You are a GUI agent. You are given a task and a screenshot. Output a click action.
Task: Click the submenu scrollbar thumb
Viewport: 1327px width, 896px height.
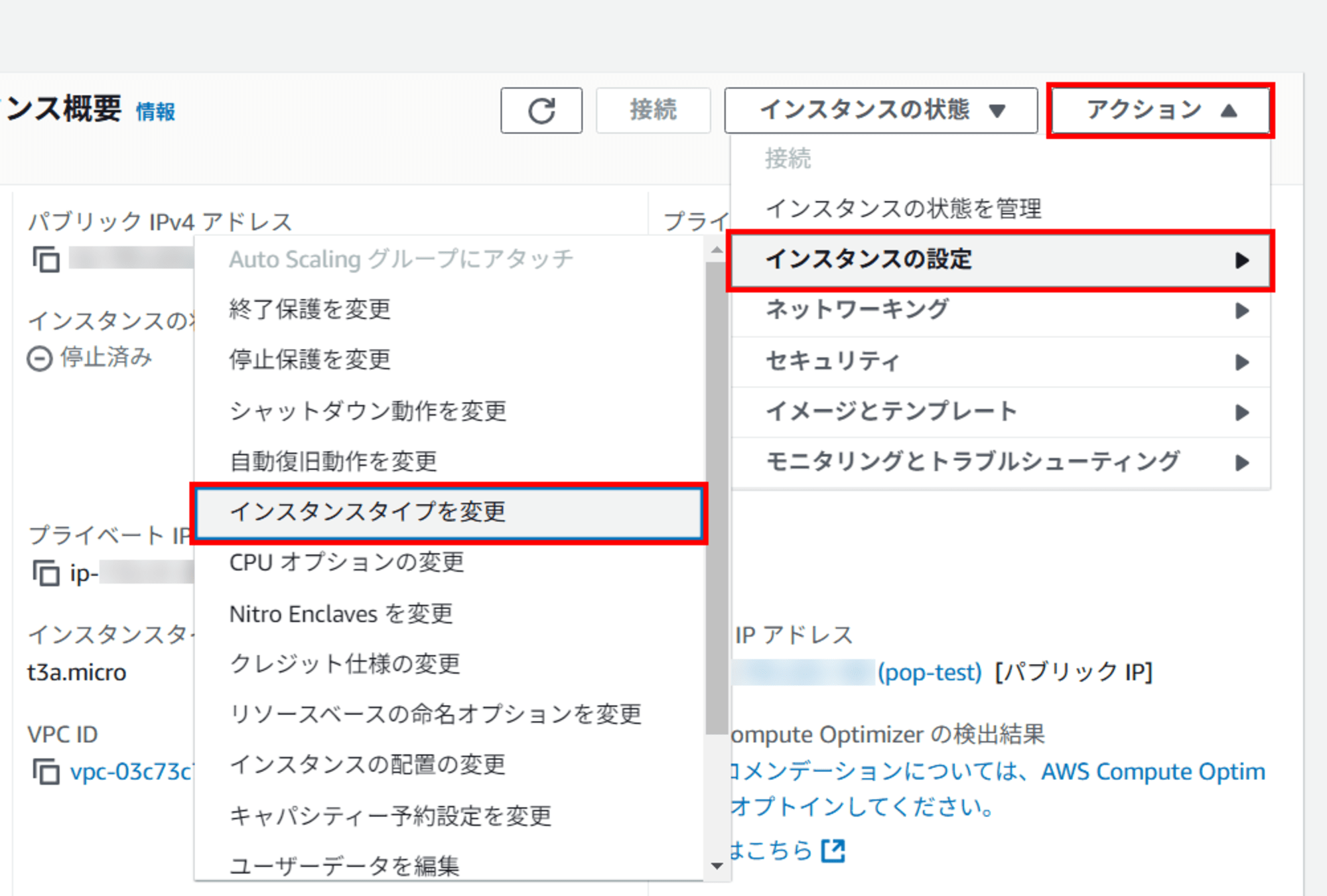pyautogui.click(x=717, y=498)
